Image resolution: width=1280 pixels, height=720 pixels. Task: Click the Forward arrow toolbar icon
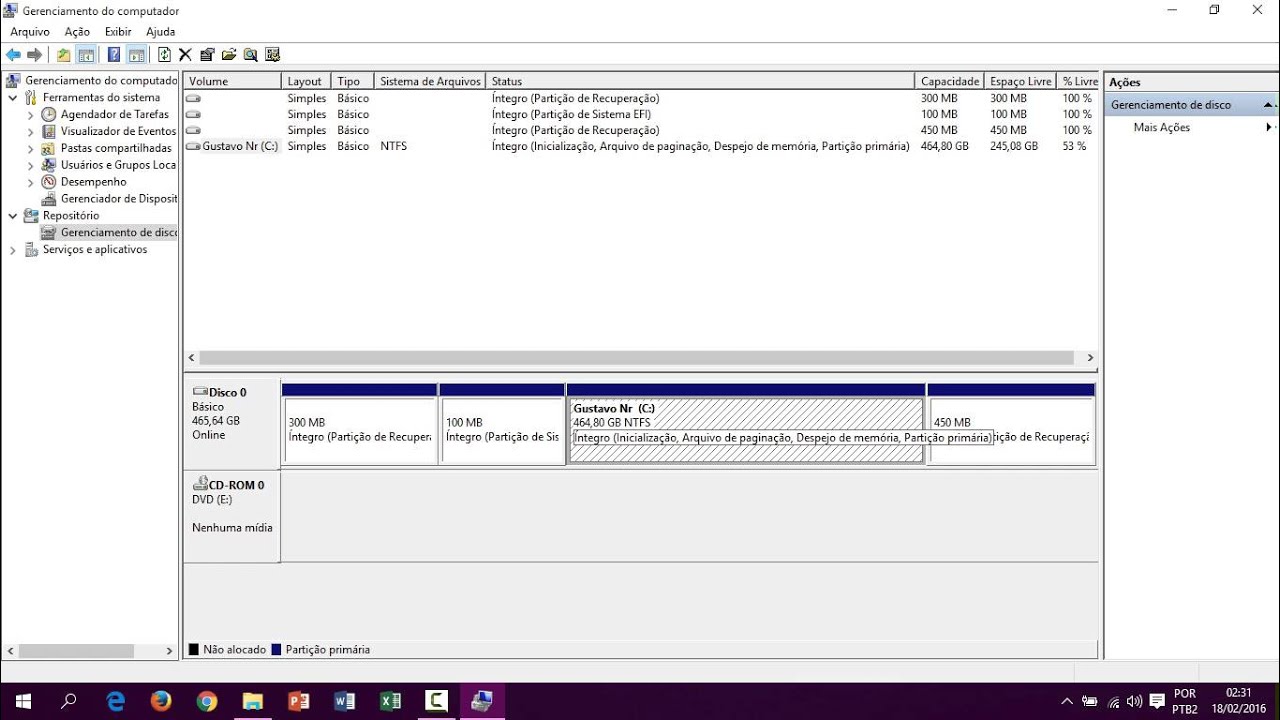[x=35, y=55]
